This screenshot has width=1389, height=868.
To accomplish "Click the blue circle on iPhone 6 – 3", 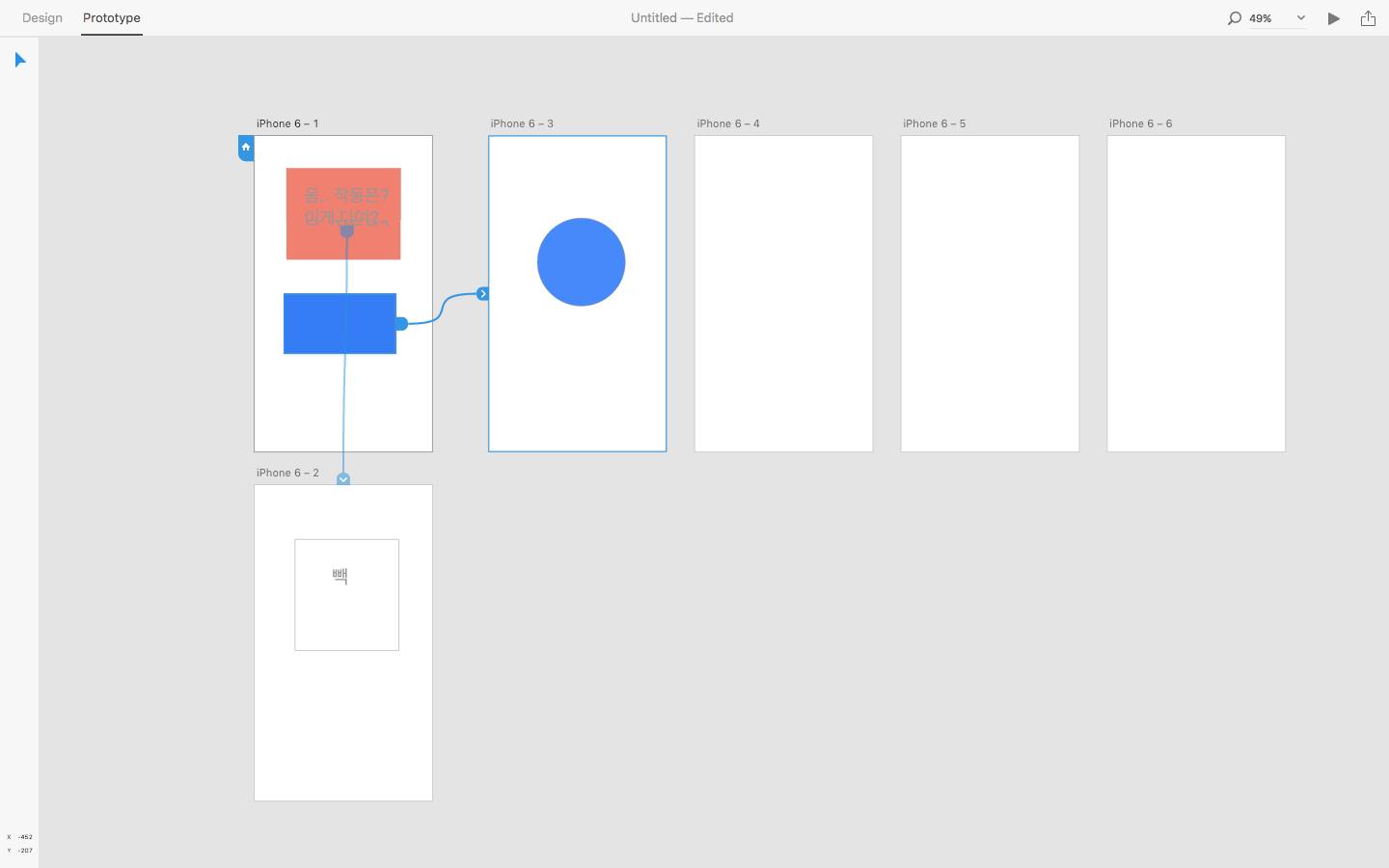I will click(x=581, y=262).
